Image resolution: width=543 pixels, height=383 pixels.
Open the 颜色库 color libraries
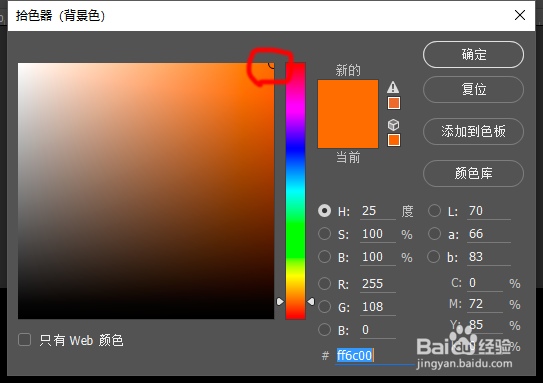click(473, 173)
